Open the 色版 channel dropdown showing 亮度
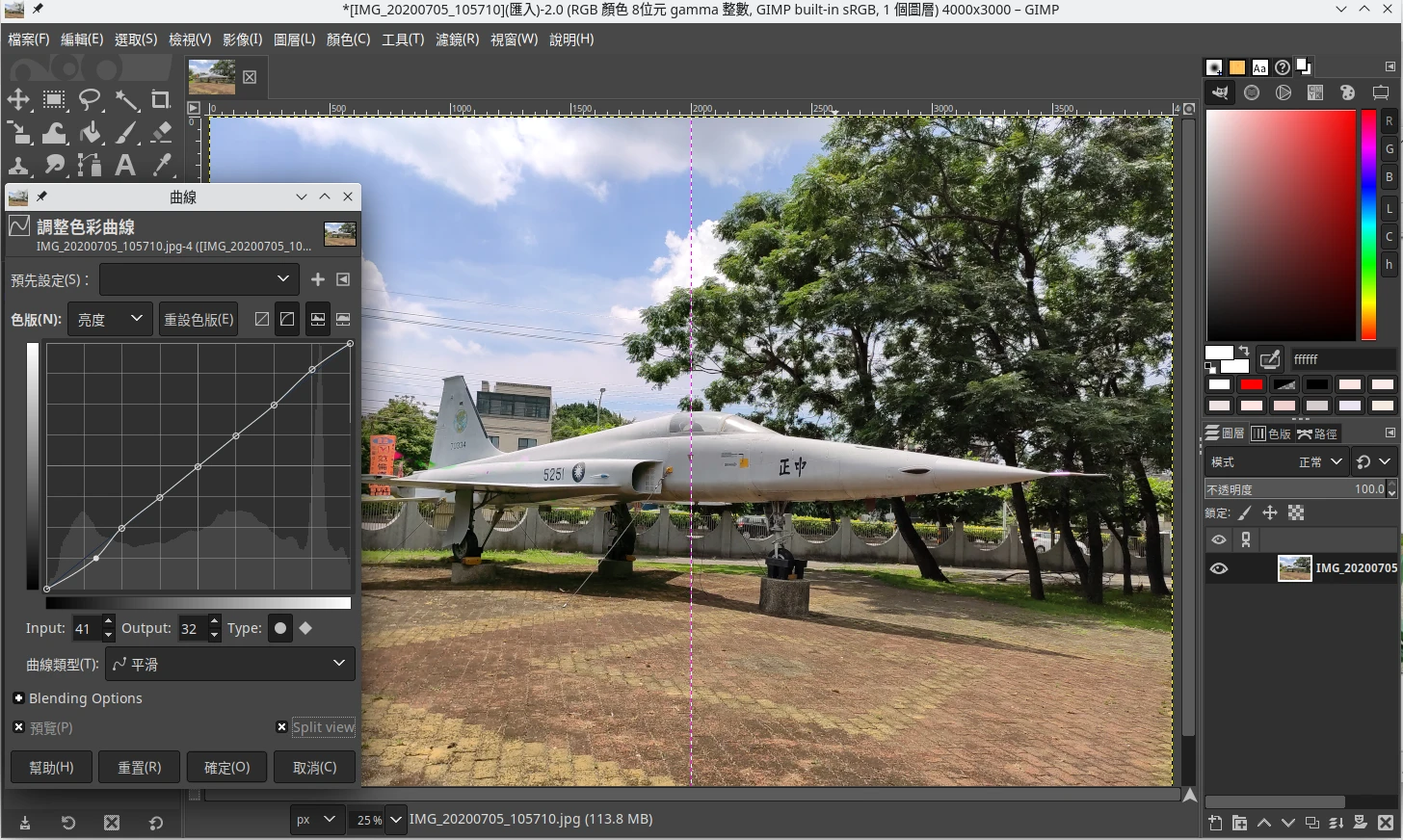 coord(110,319)
